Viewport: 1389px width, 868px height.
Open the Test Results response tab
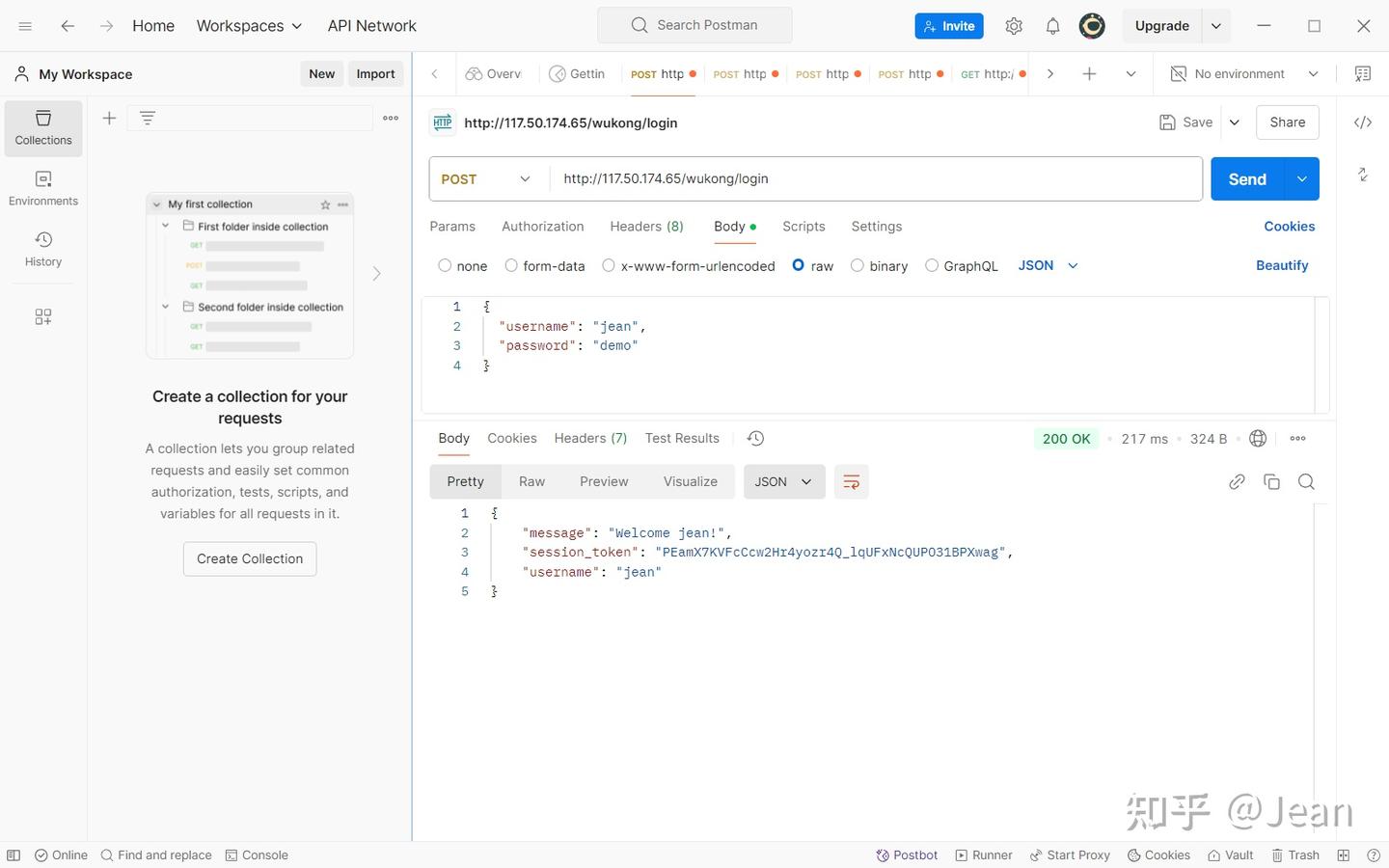click(682, 439)
